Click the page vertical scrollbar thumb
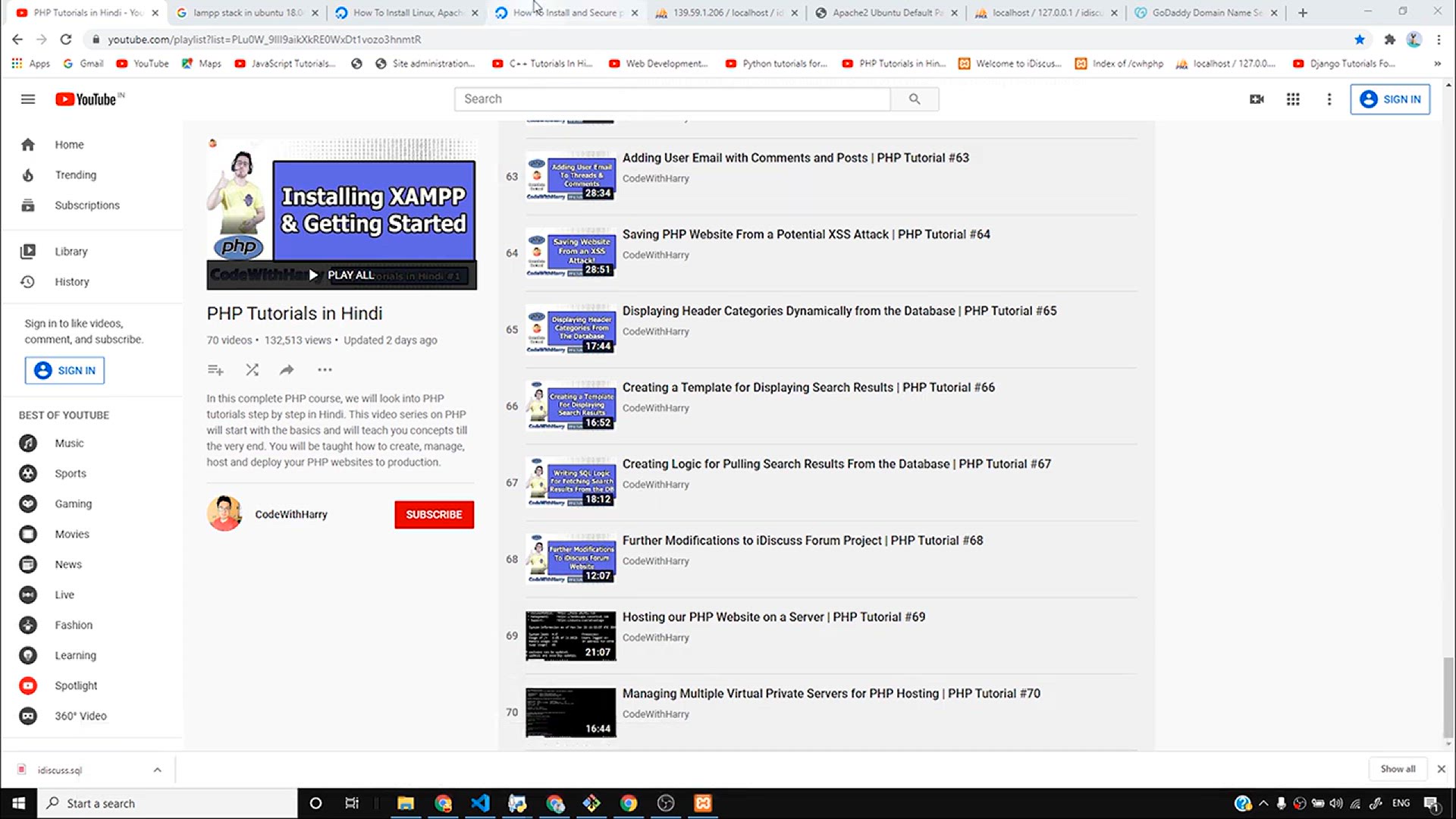The width and height of the screenshot is (1456, 819). 1448,698
